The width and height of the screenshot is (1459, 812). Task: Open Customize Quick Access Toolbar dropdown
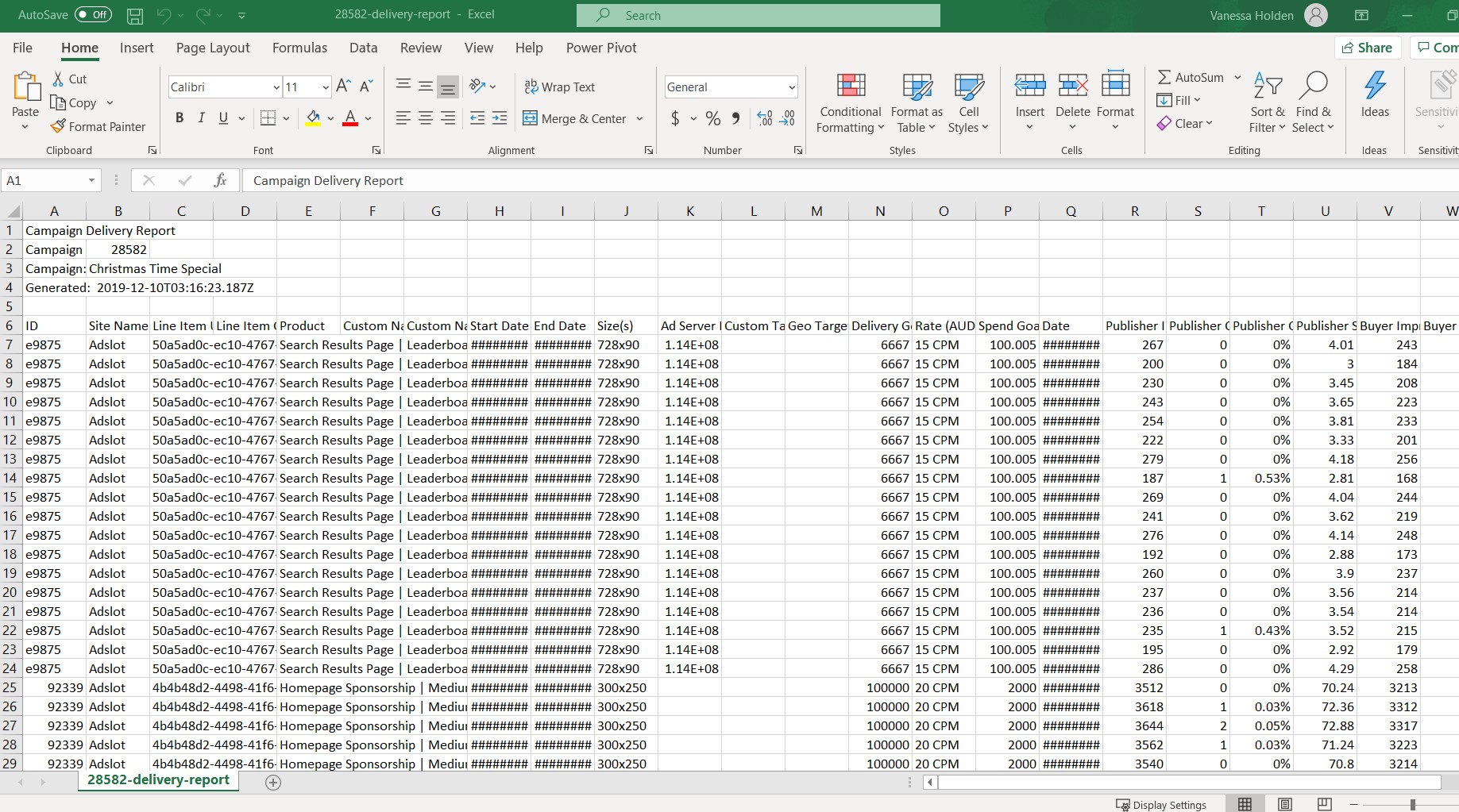coord(241,15)
